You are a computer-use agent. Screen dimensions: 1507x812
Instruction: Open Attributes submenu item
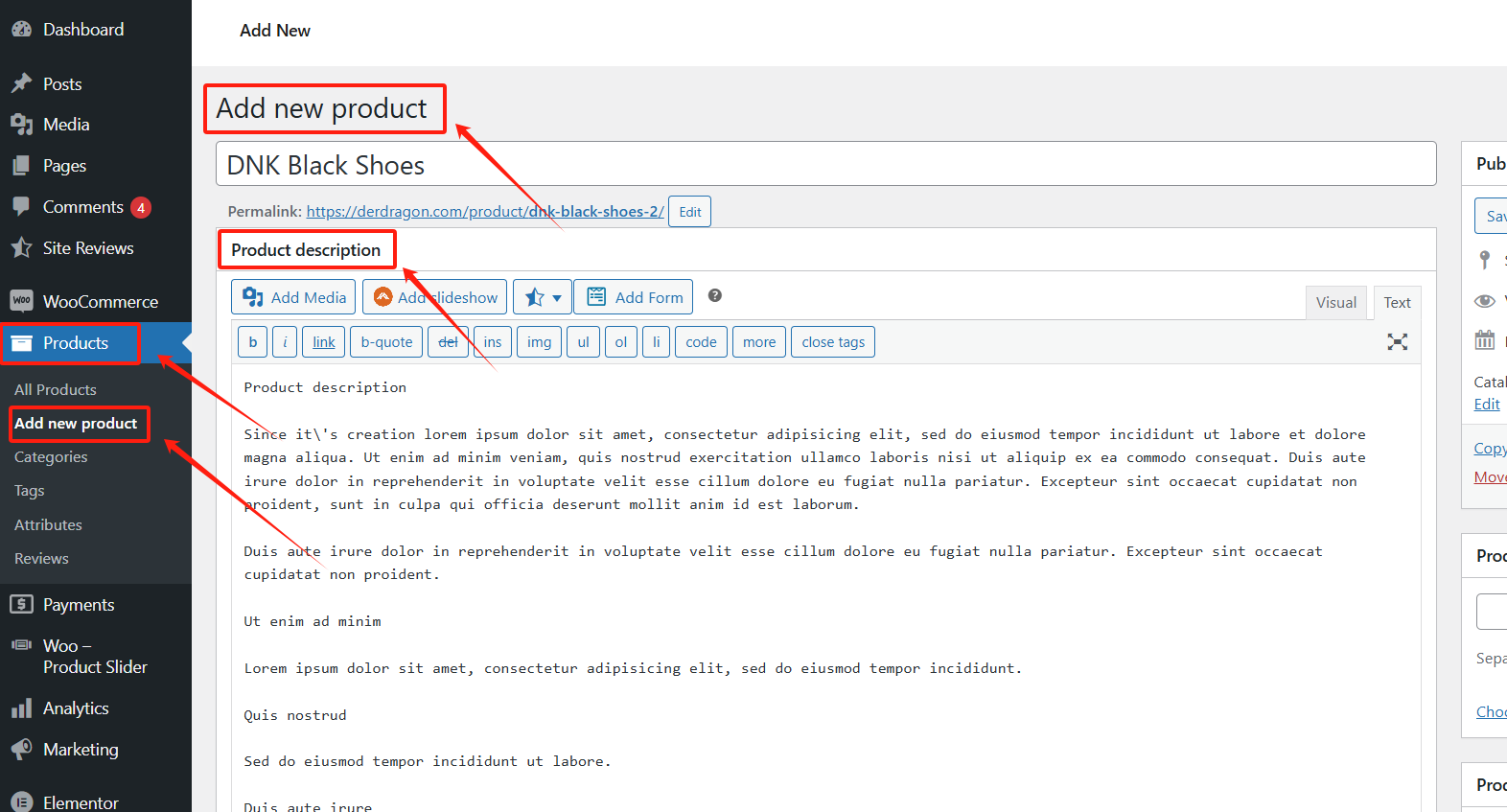pos(48,525)
